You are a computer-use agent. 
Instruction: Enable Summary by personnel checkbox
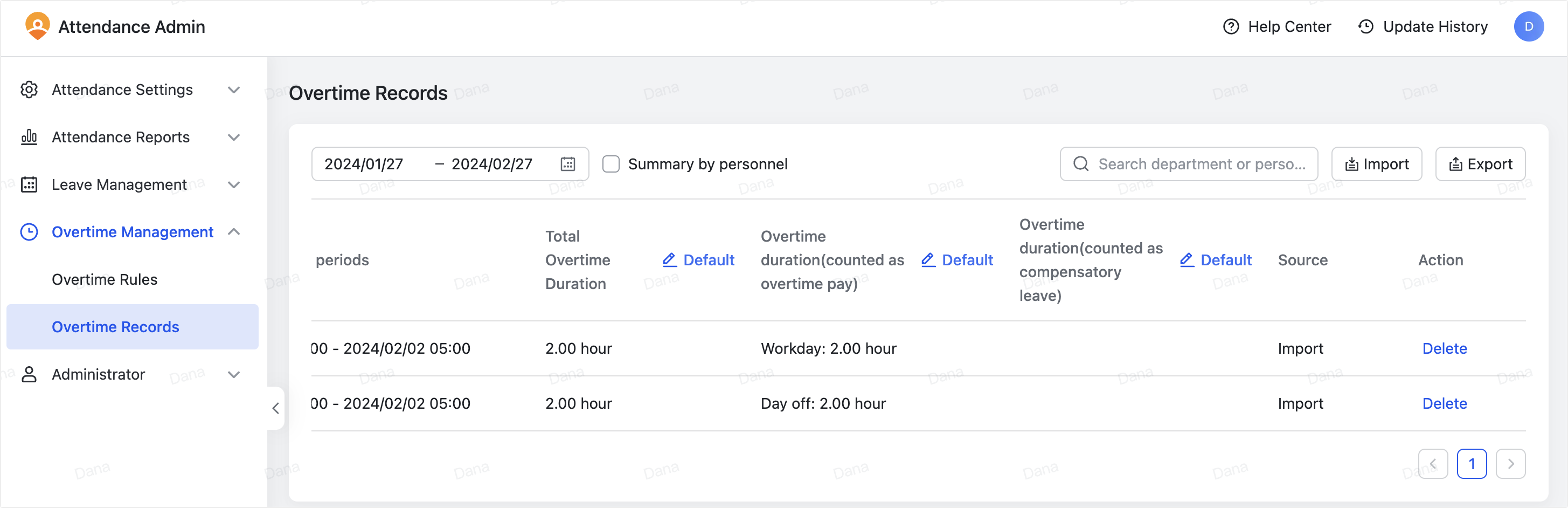[x=610, y=164]
